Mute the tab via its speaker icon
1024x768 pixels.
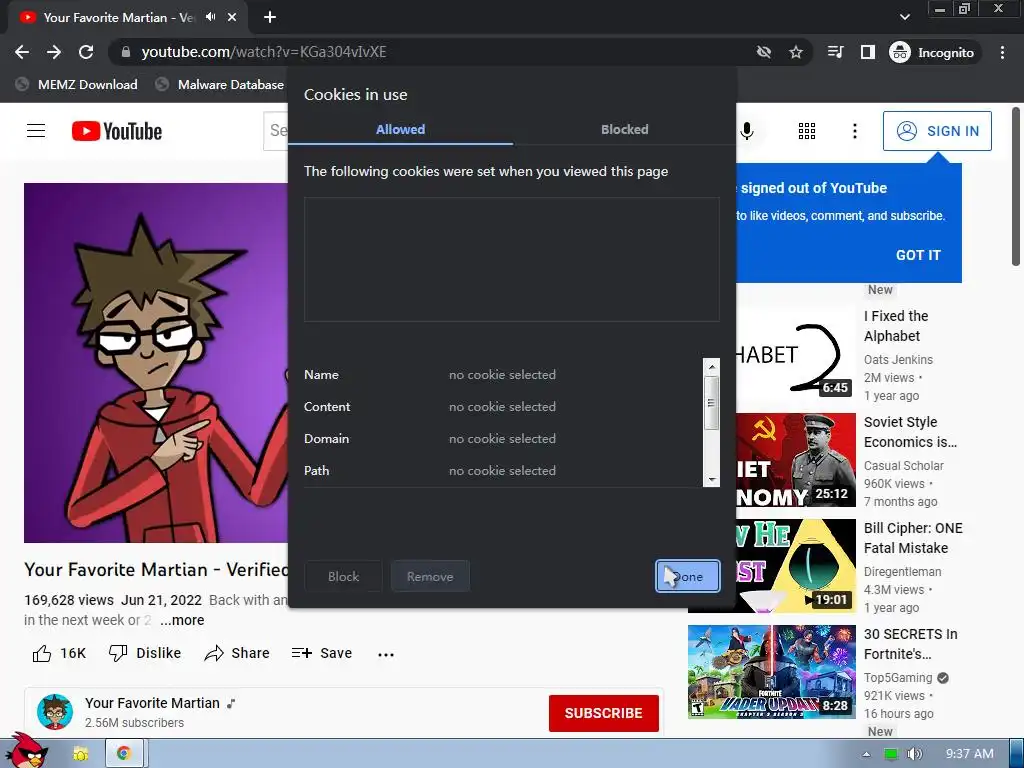tap(210, 17)
